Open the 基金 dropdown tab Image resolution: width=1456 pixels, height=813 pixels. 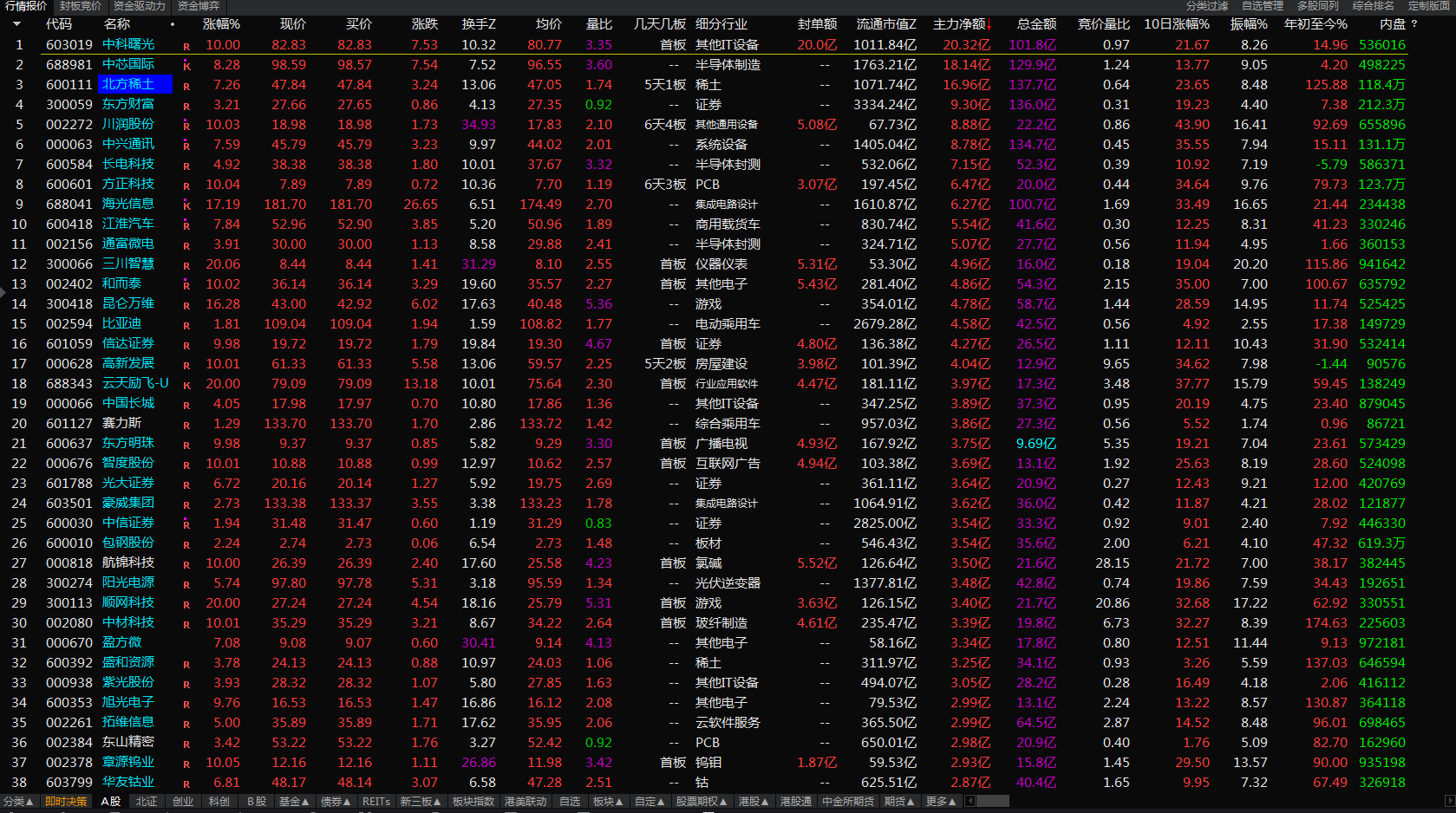pos(293,802)
